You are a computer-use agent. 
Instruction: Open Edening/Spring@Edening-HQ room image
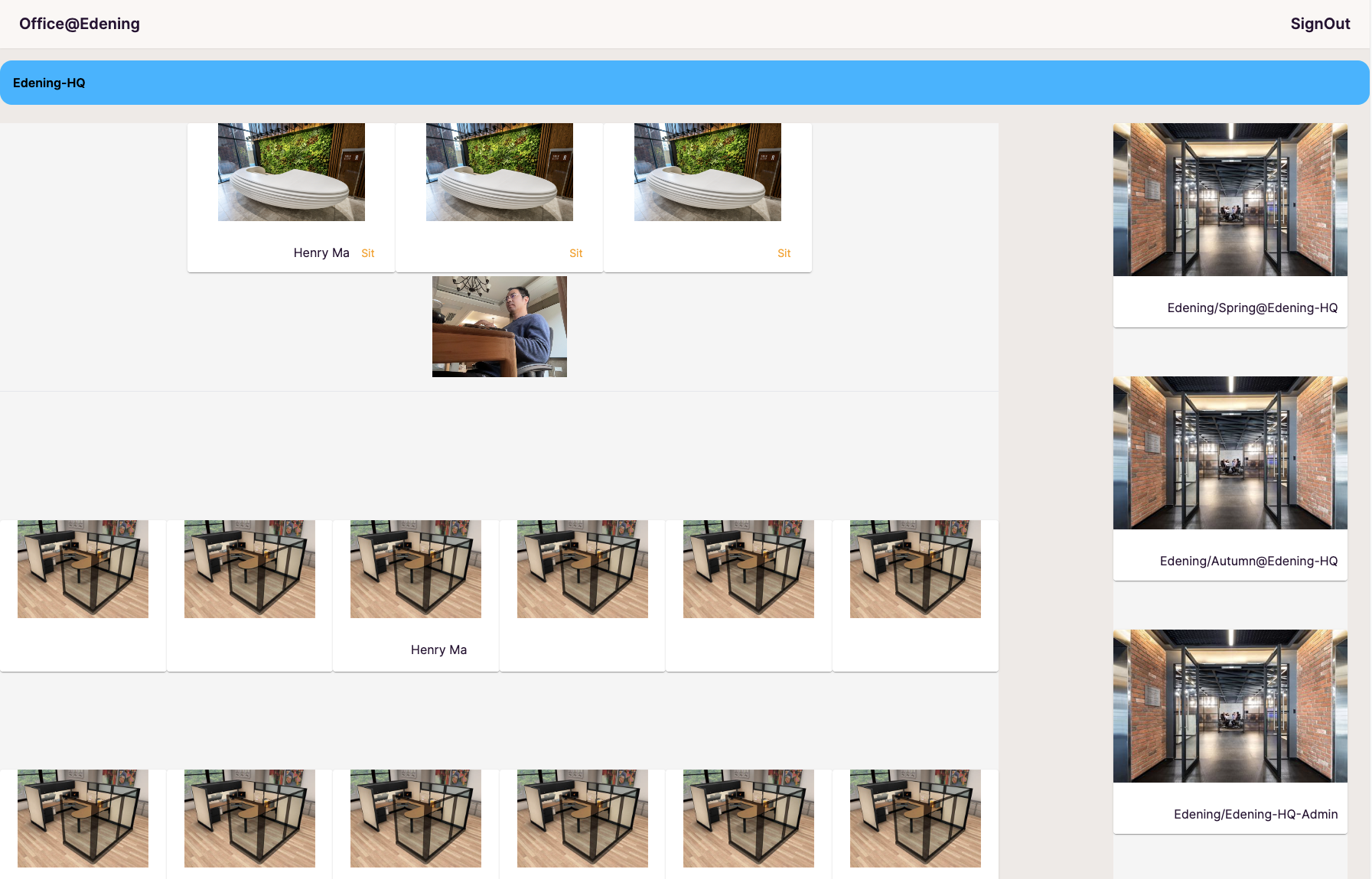[x=1230, y=200]
